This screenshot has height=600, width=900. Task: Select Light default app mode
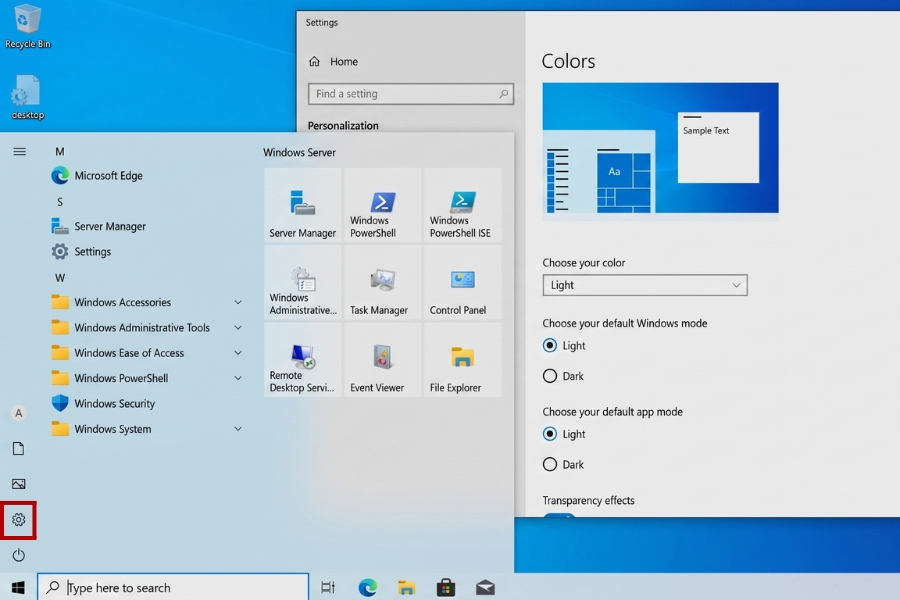pyautogui.click(x=550, y=434)
